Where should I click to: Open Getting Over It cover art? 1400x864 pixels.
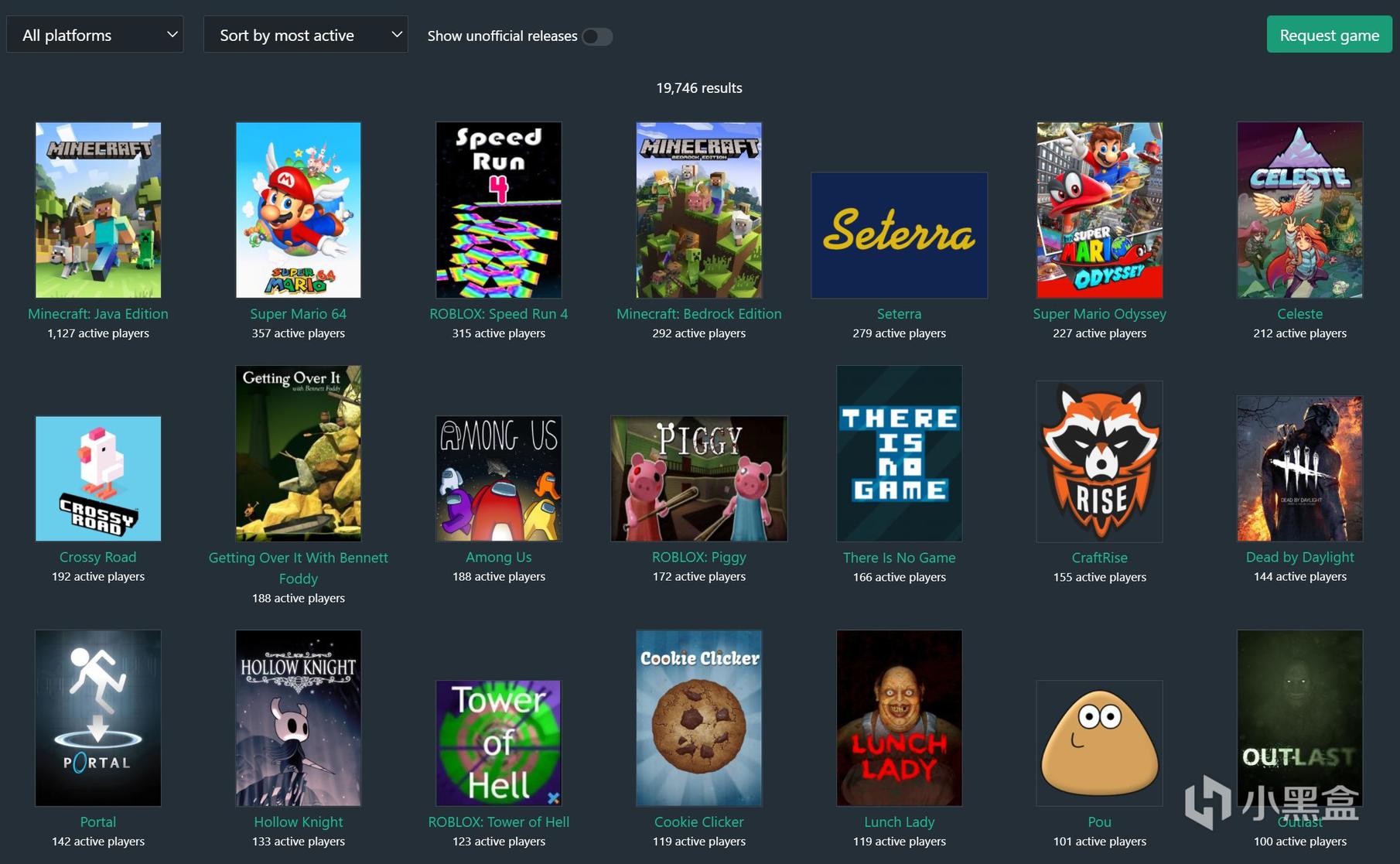pyautogui.click(x=299, y=453)
